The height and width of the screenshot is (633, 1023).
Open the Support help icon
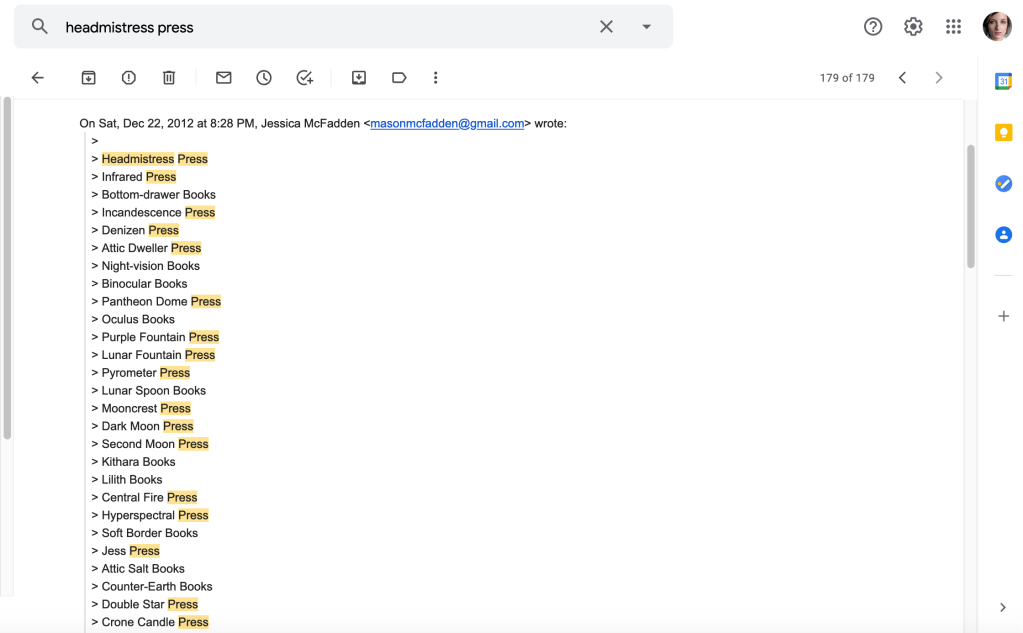click(x=873, y=27)
